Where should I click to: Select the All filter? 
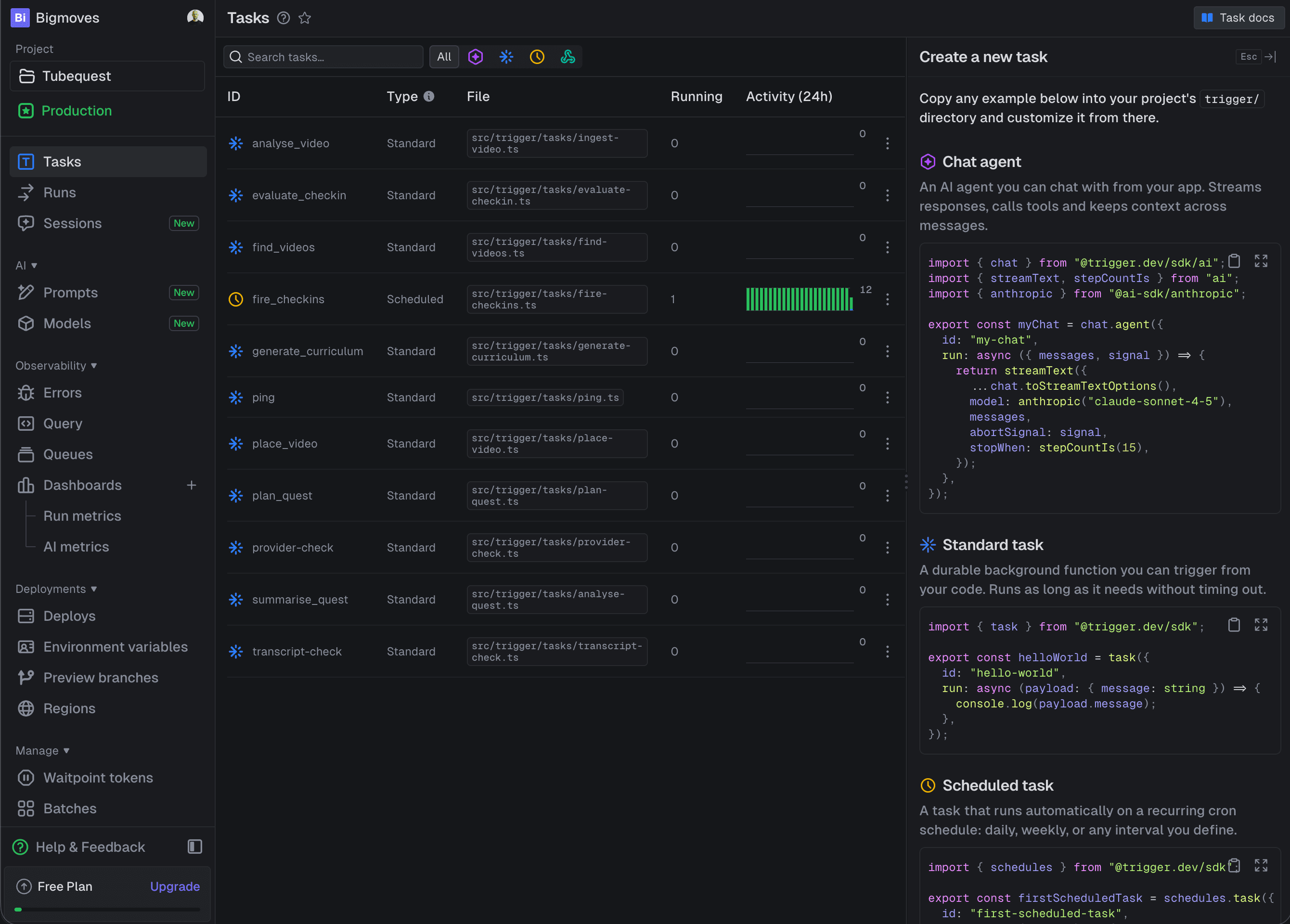click(x=444, y=57)
